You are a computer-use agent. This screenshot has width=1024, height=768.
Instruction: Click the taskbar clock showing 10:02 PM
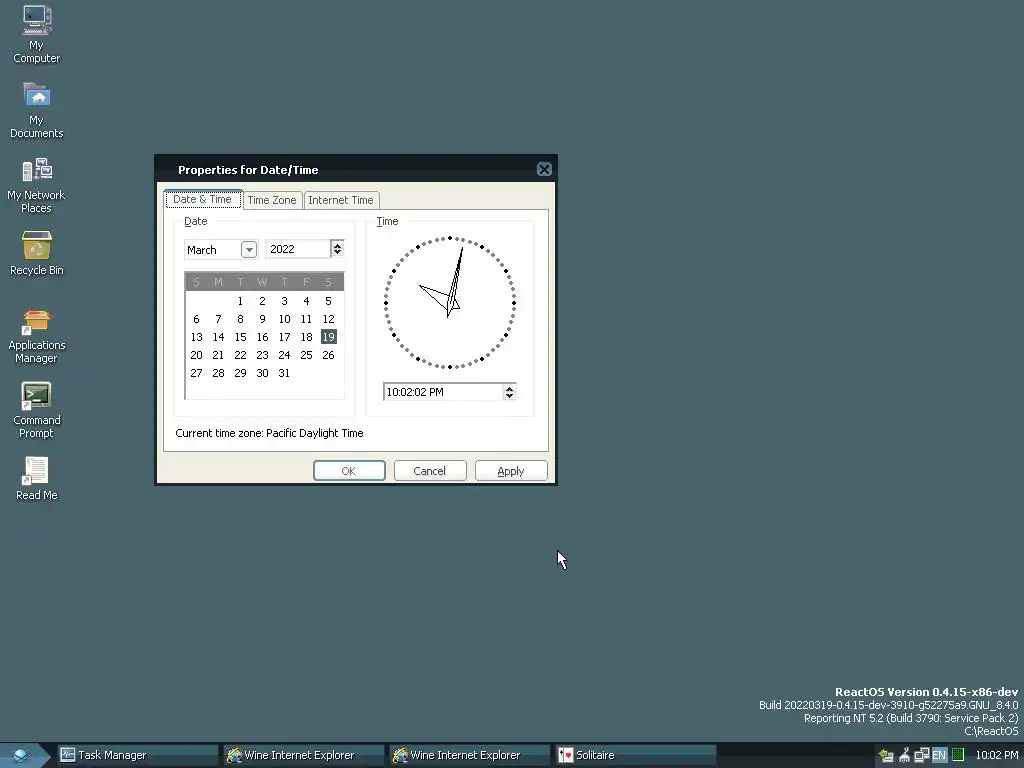pos(997,756)
